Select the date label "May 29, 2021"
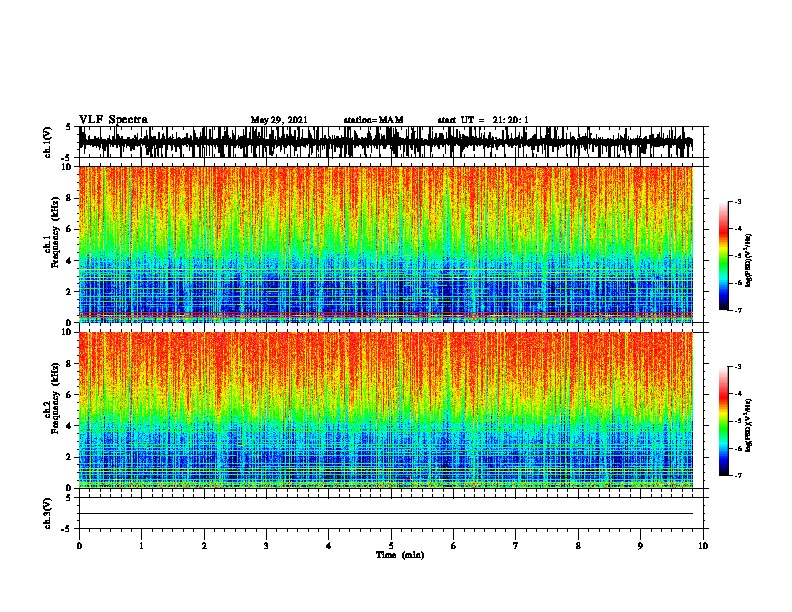Image resolution: width=792 pixels, height=612 pixels. pos(279,120)
